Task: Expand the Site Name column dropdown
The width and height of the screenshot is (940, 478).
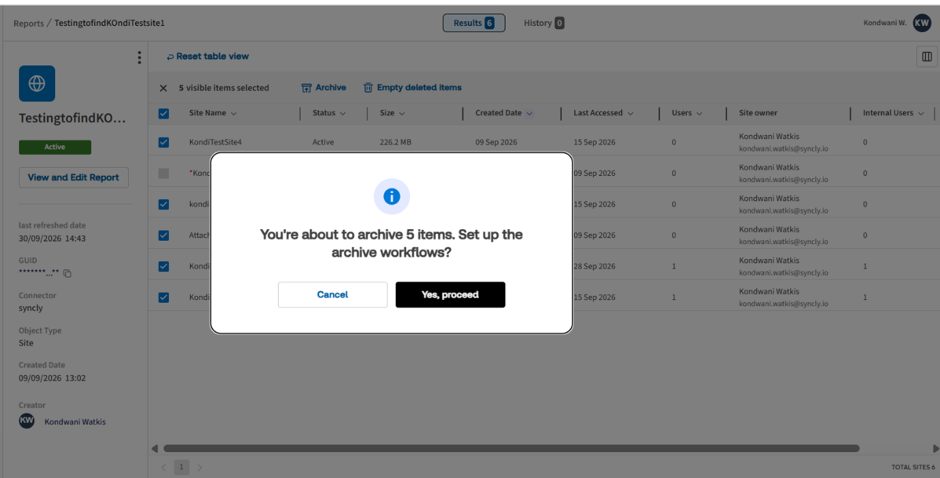Action: coord(234,113)
